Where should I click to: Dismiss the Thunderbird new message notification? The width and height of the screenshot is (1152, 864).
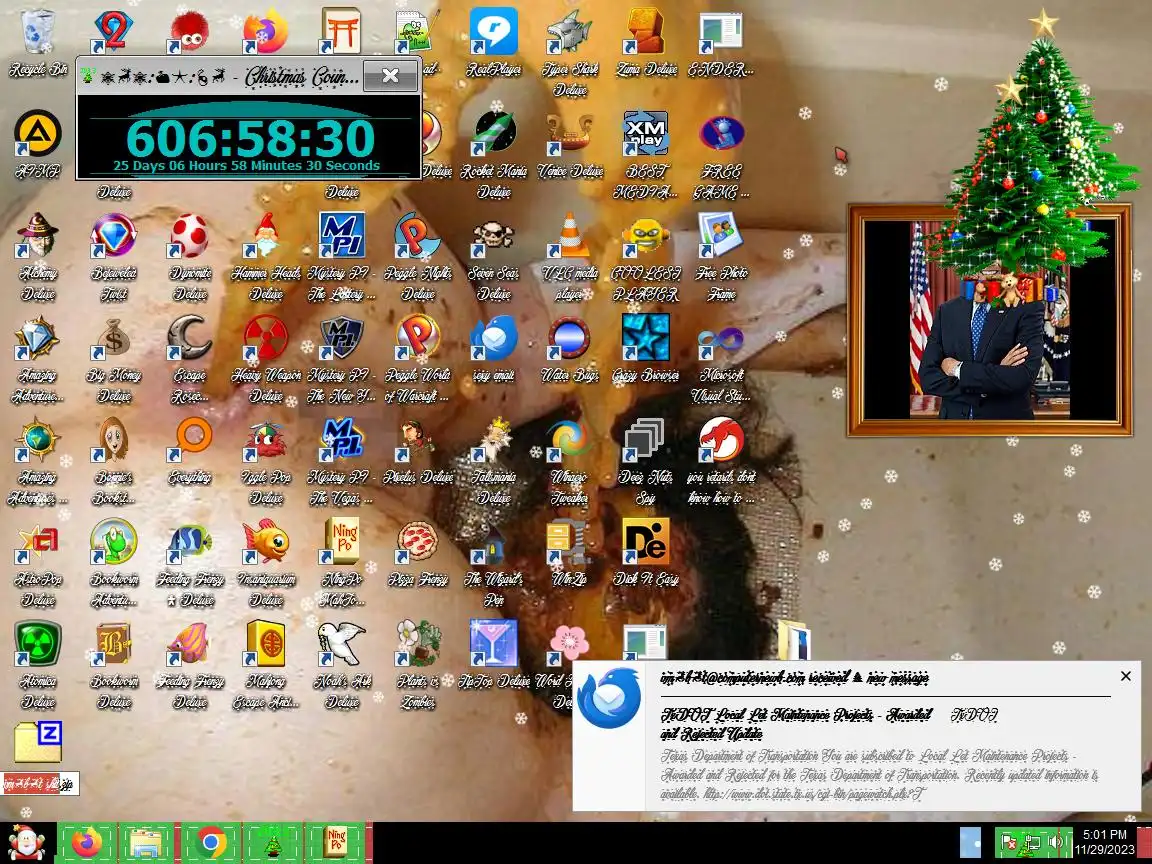point(1126,676)
